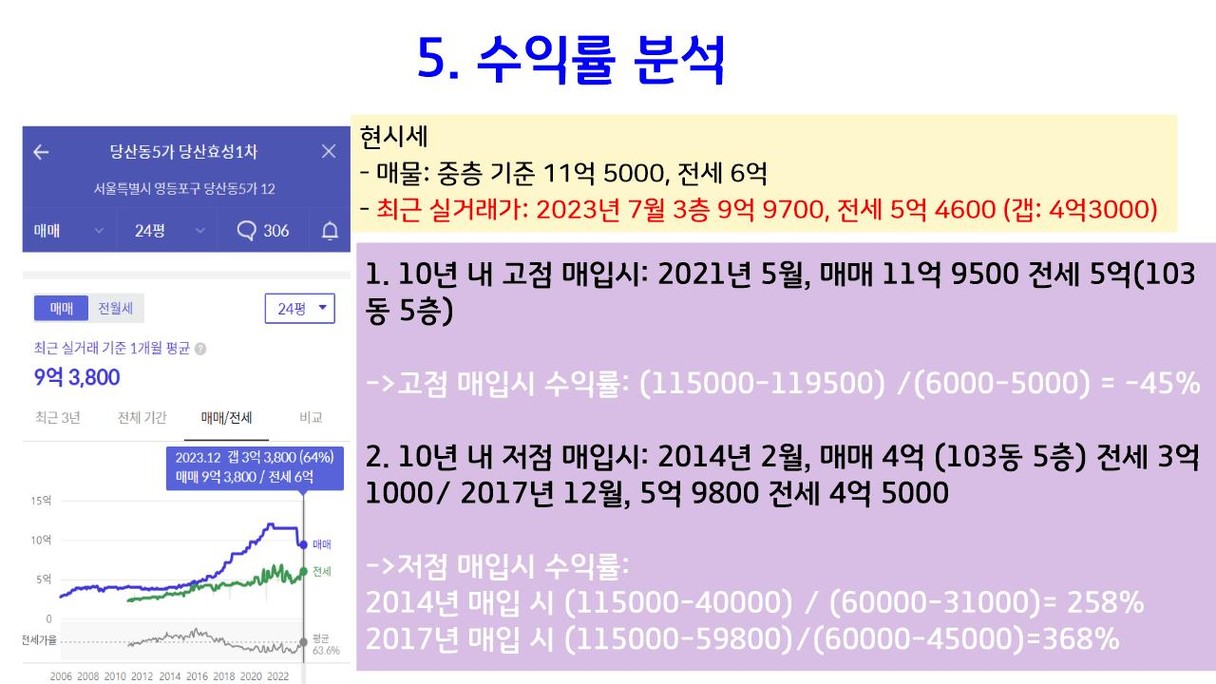Viewport: 1216px width, 684px height.
Task: Open the 306 comments bubble
Action: 263,231
